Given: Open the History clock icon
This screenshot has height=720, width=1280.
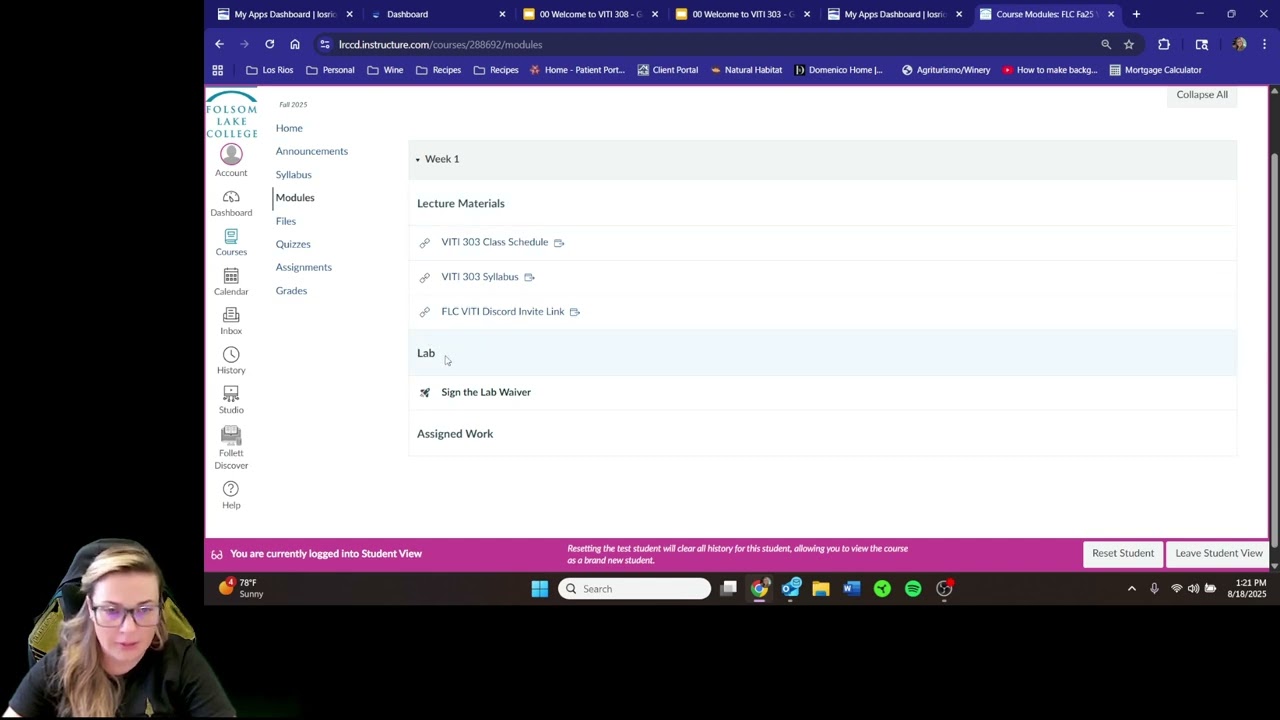Looking at the screenshot, I should click(231, 355).
